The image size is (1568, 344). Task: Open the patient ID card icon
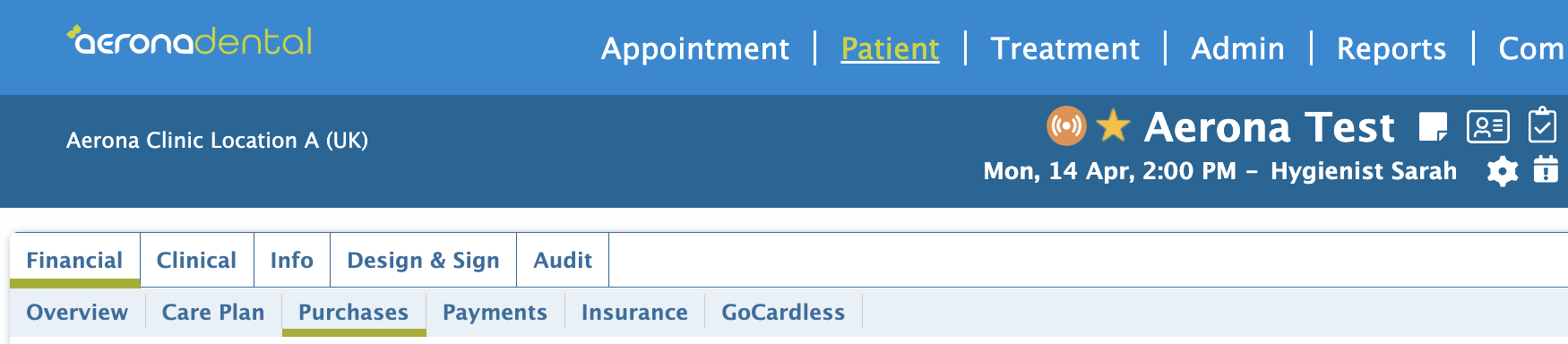(x=1488, y=127)
